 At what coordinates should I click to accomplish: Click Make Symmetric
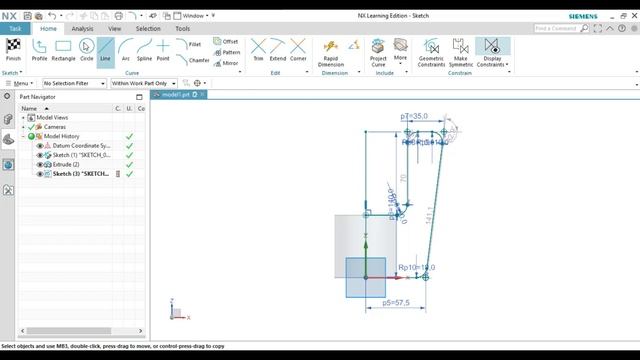click(461, 53)
